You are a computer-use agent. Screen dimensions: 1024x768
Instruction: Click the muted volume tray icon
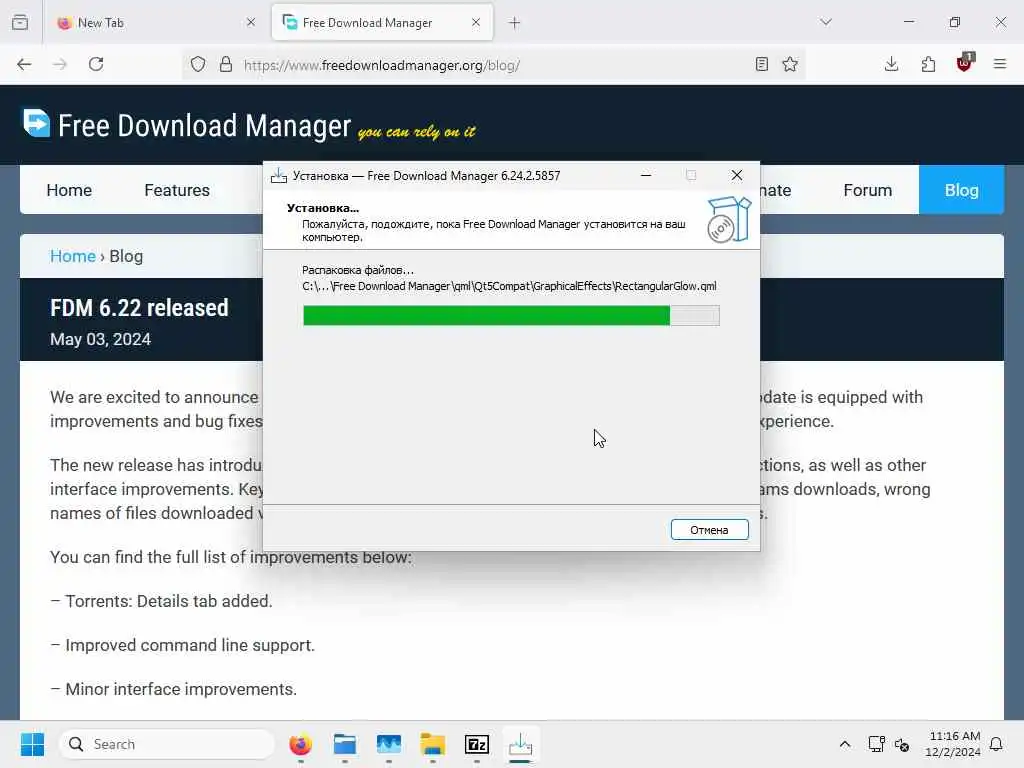pyautogui.click(x=903, y=744)
